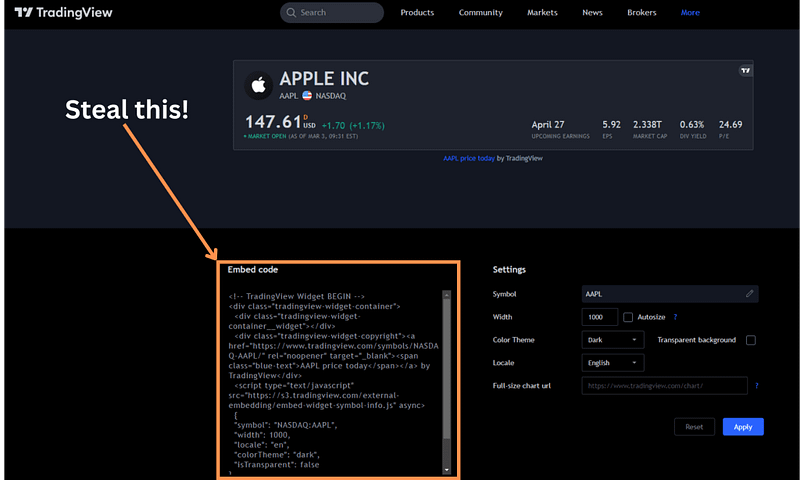Viewport: 800px width, 480px height.
Task: Click the 2.338T market cap value
Action: 647,124
